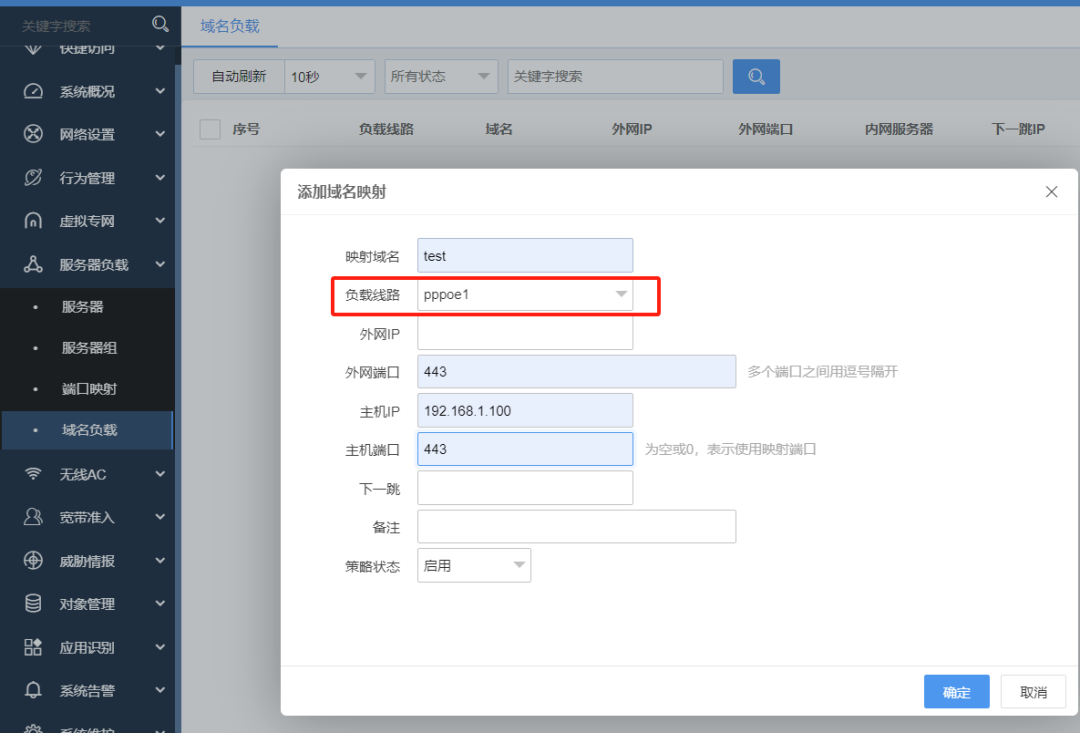Click the 取消 cancel button

pos(1033,691)
